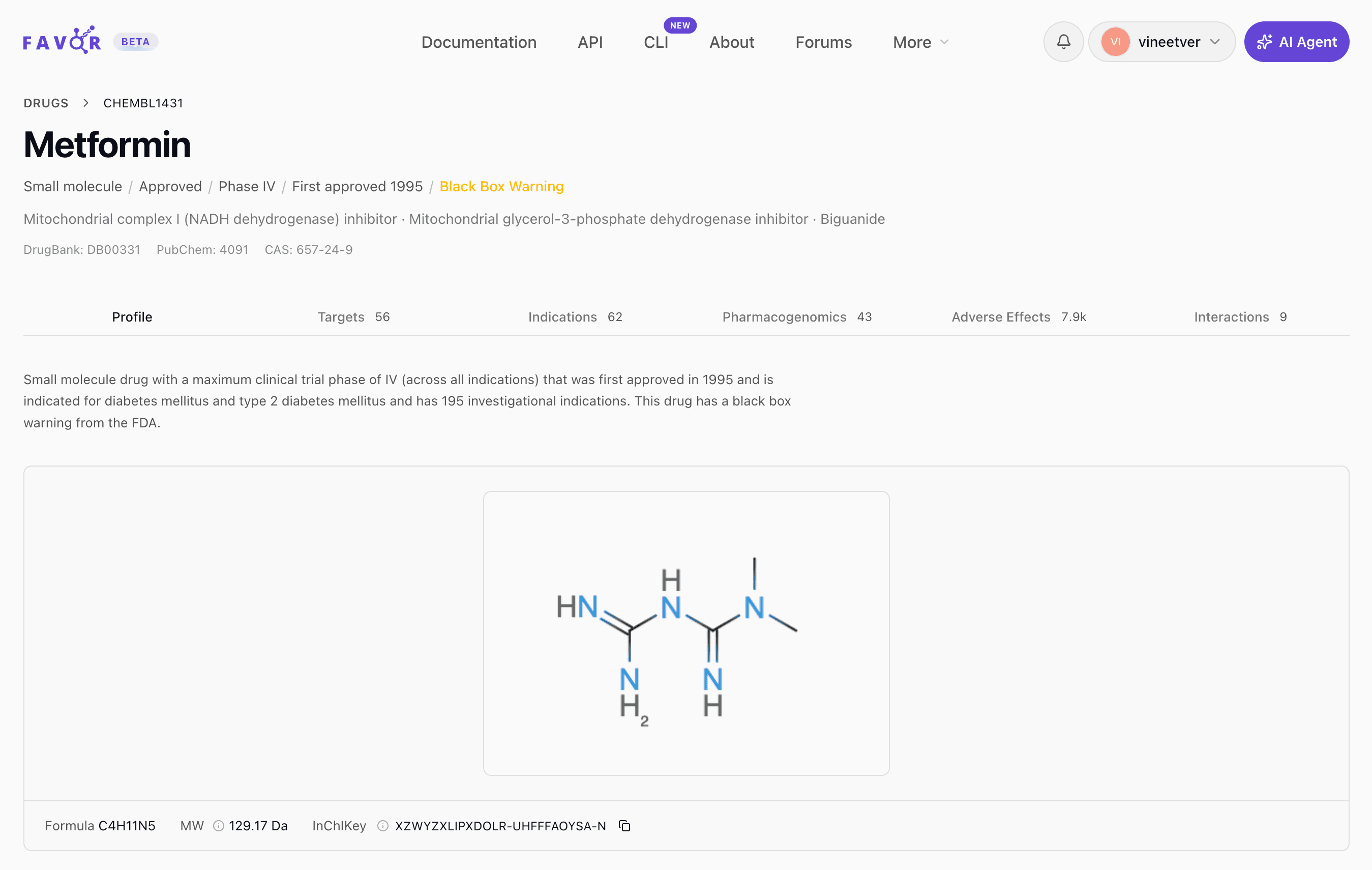Open the Documentation page
Screen dimensions: 1372x870
coord(479,42)
